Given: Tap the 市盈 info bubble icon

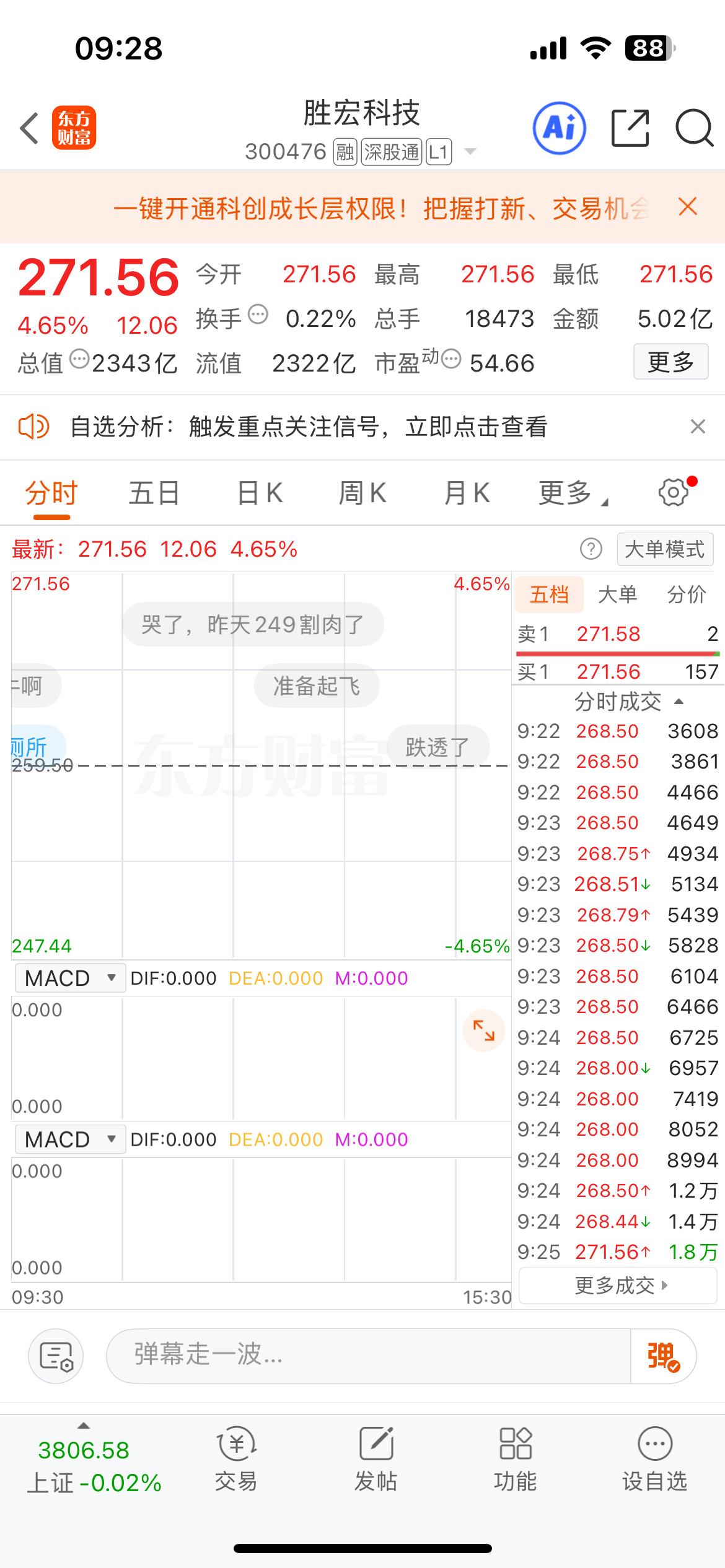Looking at the screenshot, I should pyautogui.click(x=451, y=359).
